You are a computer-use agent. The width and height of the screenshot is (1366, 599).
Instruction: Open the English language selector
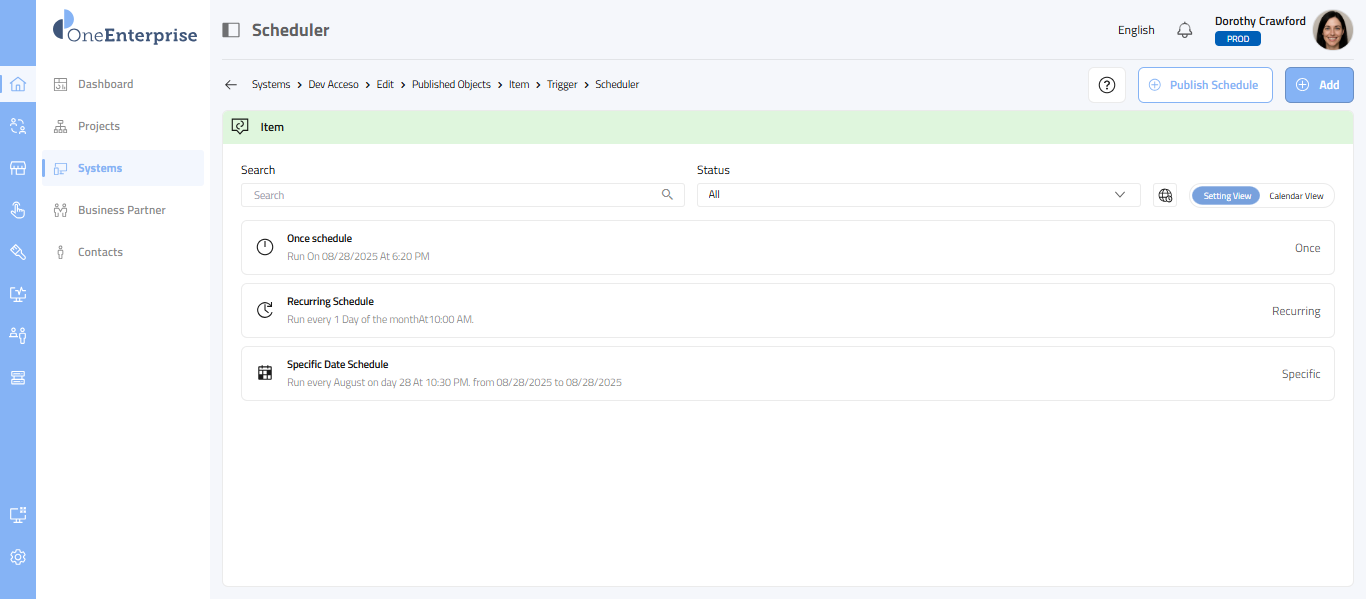coord(1136,30)
